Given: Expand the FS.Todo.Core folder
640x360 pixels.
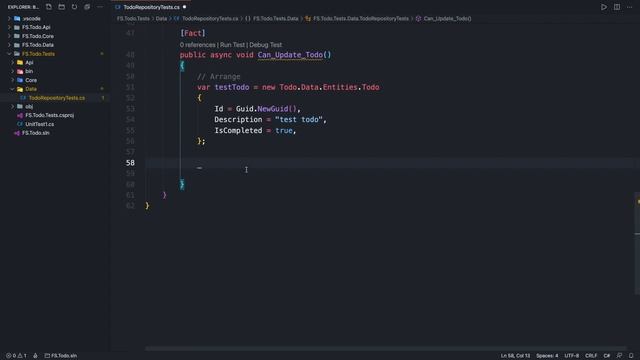Looking at the screenshot, I should 9,36.
